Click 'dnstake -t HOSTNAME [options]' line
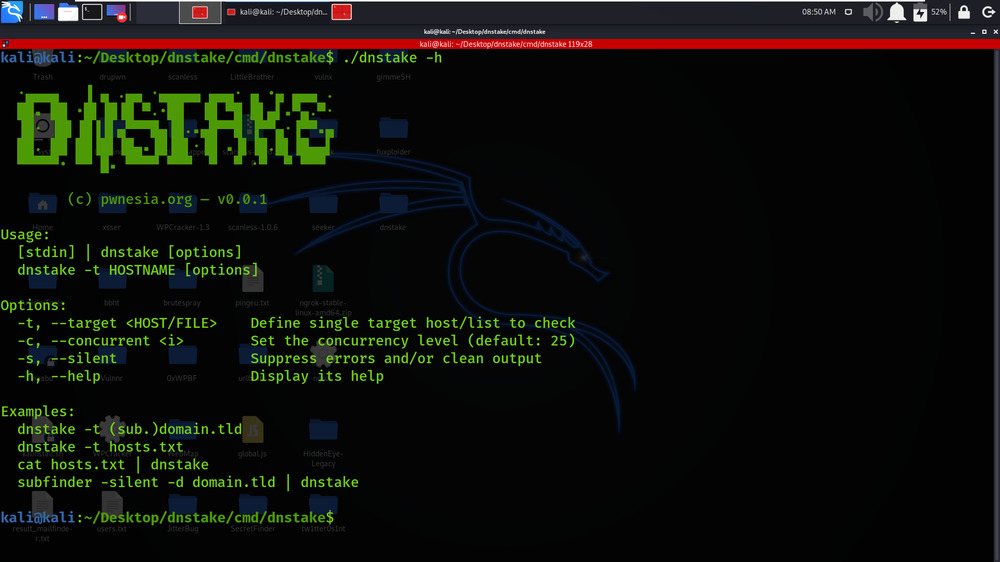1000x562 pixels. pyautogui.click(x=138, y=270)
